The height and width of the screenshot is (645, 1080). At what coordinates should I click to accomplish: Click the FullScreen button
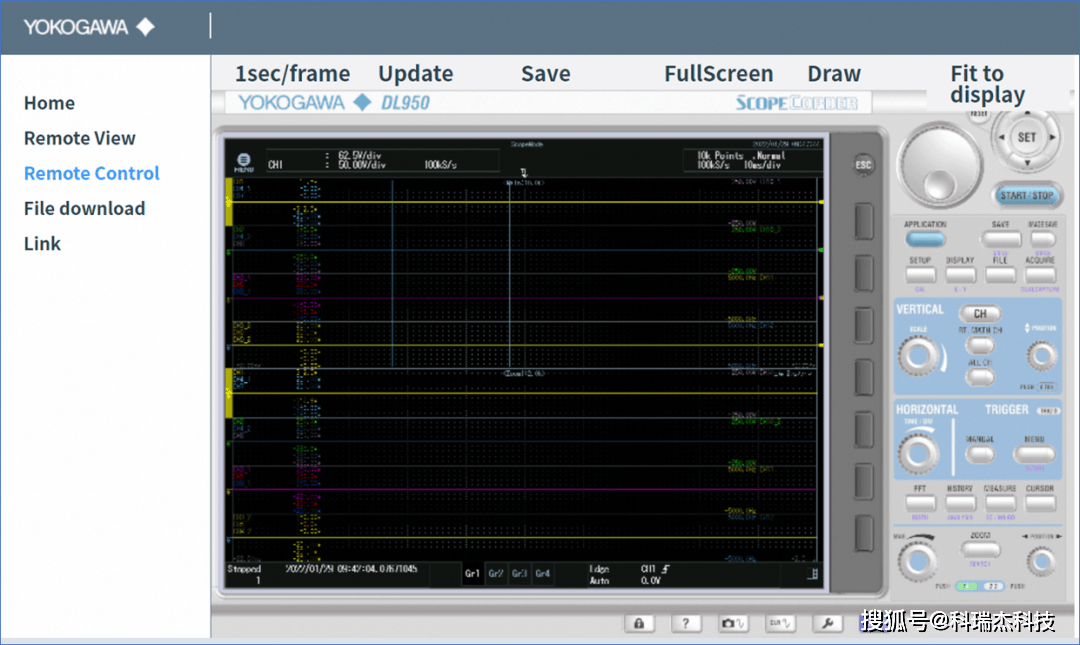tap(718, 74)
